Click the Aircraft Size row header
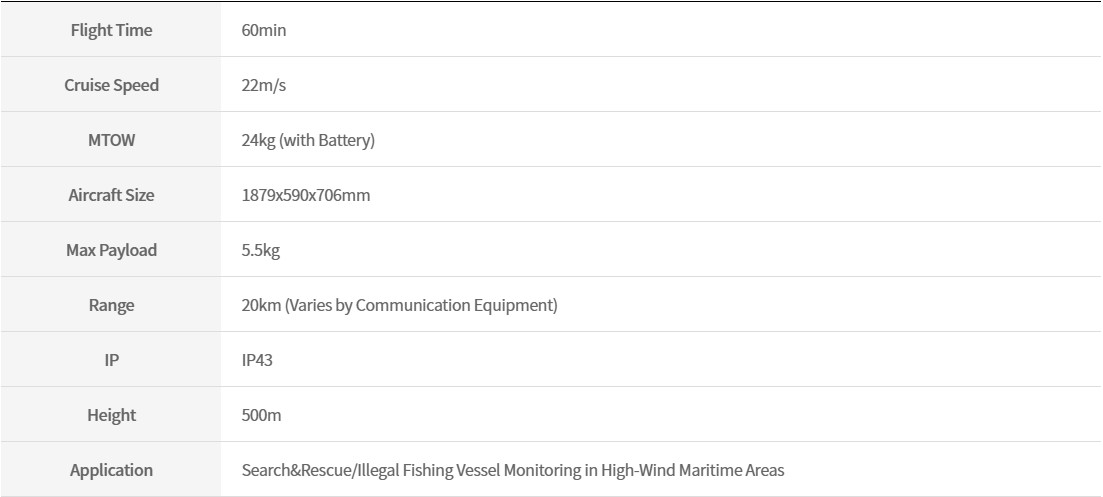The height and width of the screenshot is (497, 1103). click(x=111, y=195)
